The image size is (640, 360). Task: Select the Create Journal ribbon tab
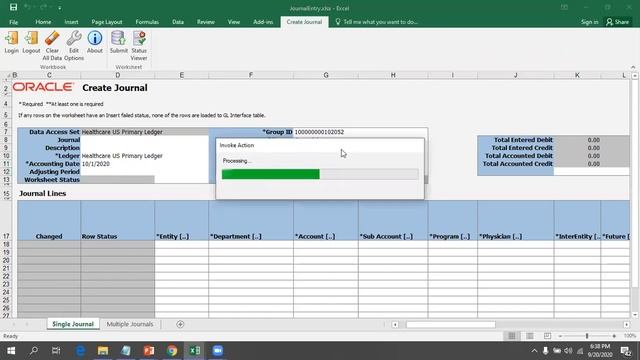pos(304,22)
